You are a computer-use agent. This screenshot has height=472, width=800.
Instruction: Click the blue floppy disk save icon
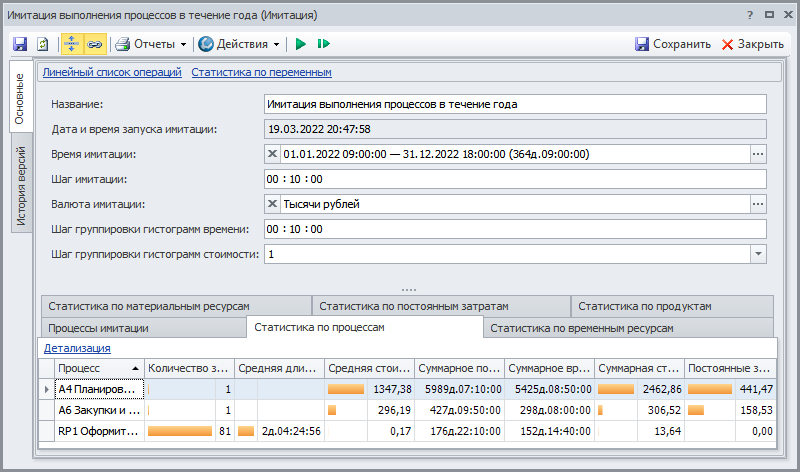click(x=20, y=44)
